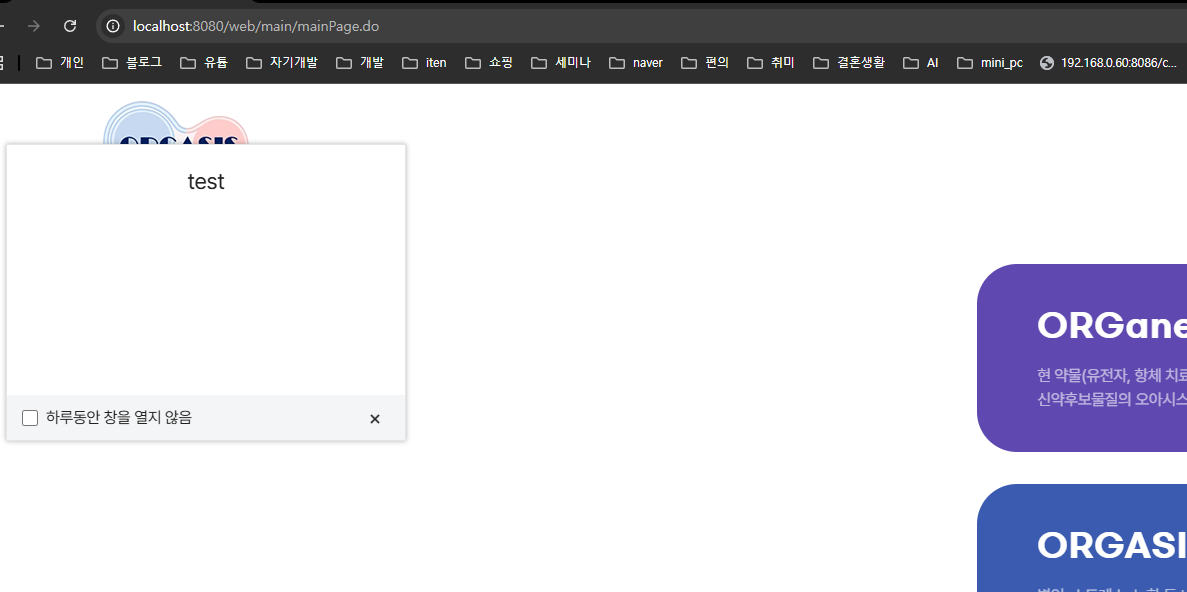Image resolution: width=1187 pixels, height=592 pixels.
Task: Open the iten bookmark folder
Action: [x=424, y=63]
